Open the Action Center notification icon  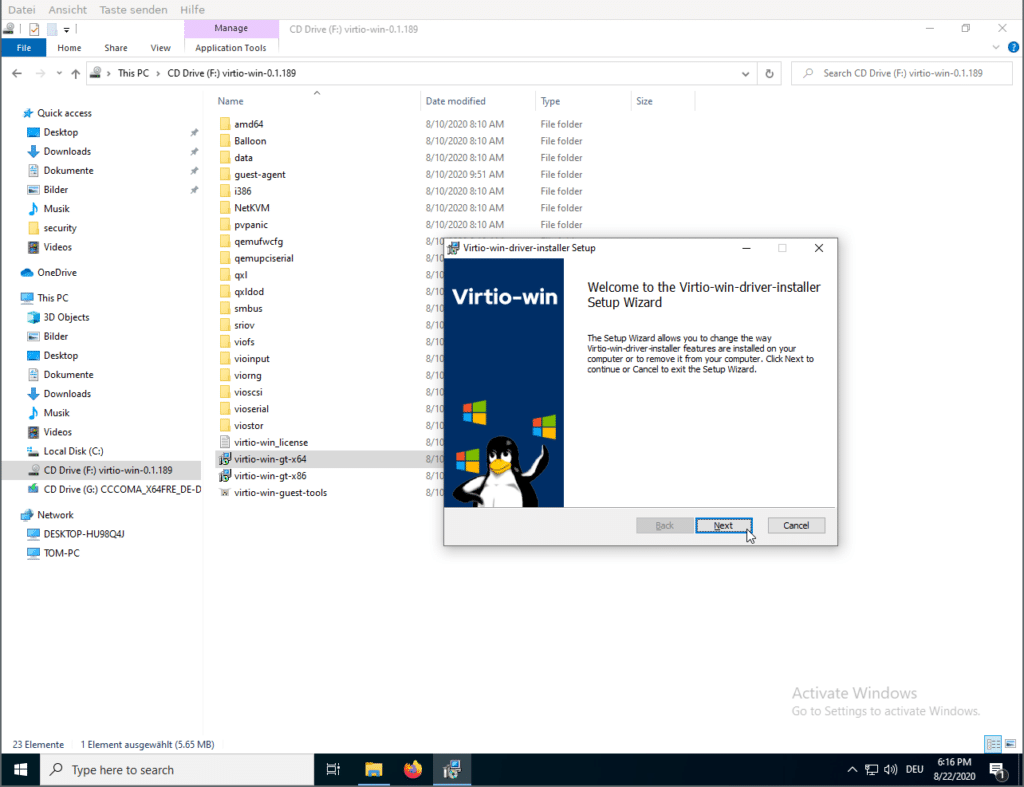click(998, 770)
